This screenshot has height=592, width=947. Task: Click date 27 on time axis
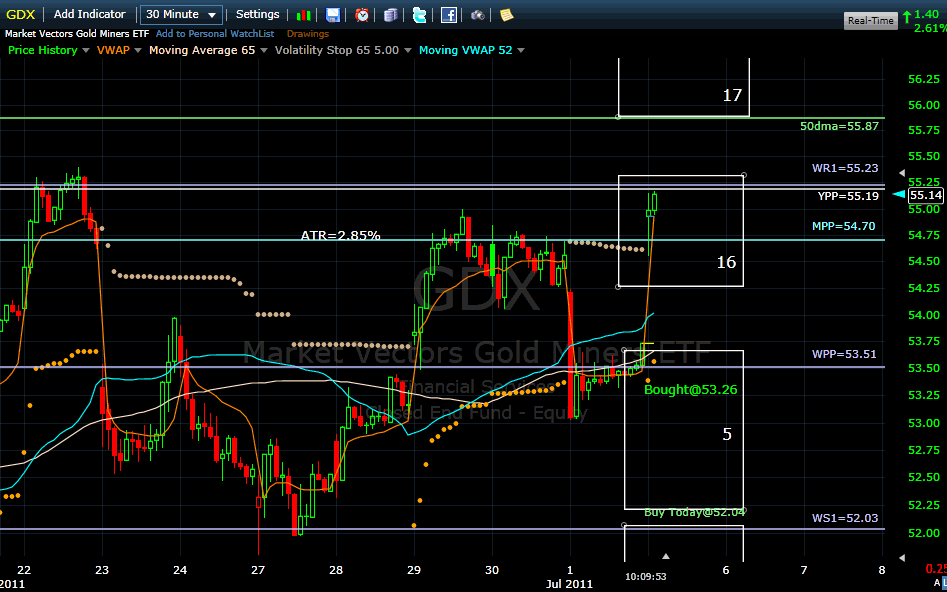(258, 571)
